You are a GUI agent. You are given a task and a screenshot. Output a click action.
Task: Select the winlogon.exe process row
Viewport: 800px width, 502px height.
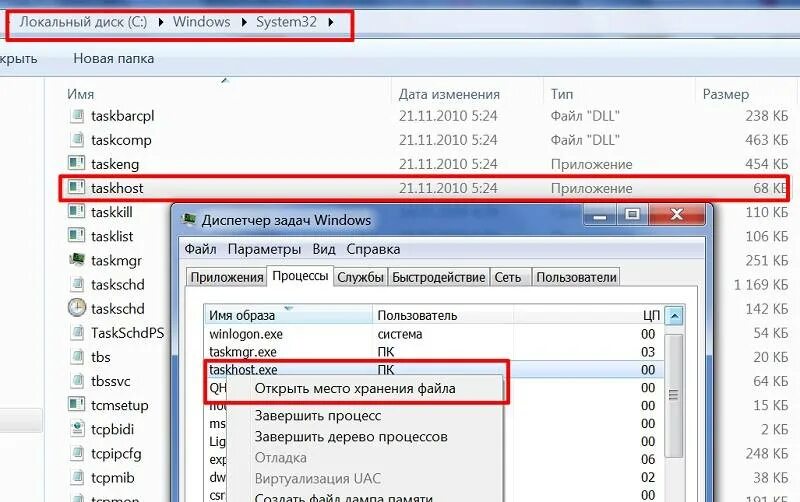point(434,334)
